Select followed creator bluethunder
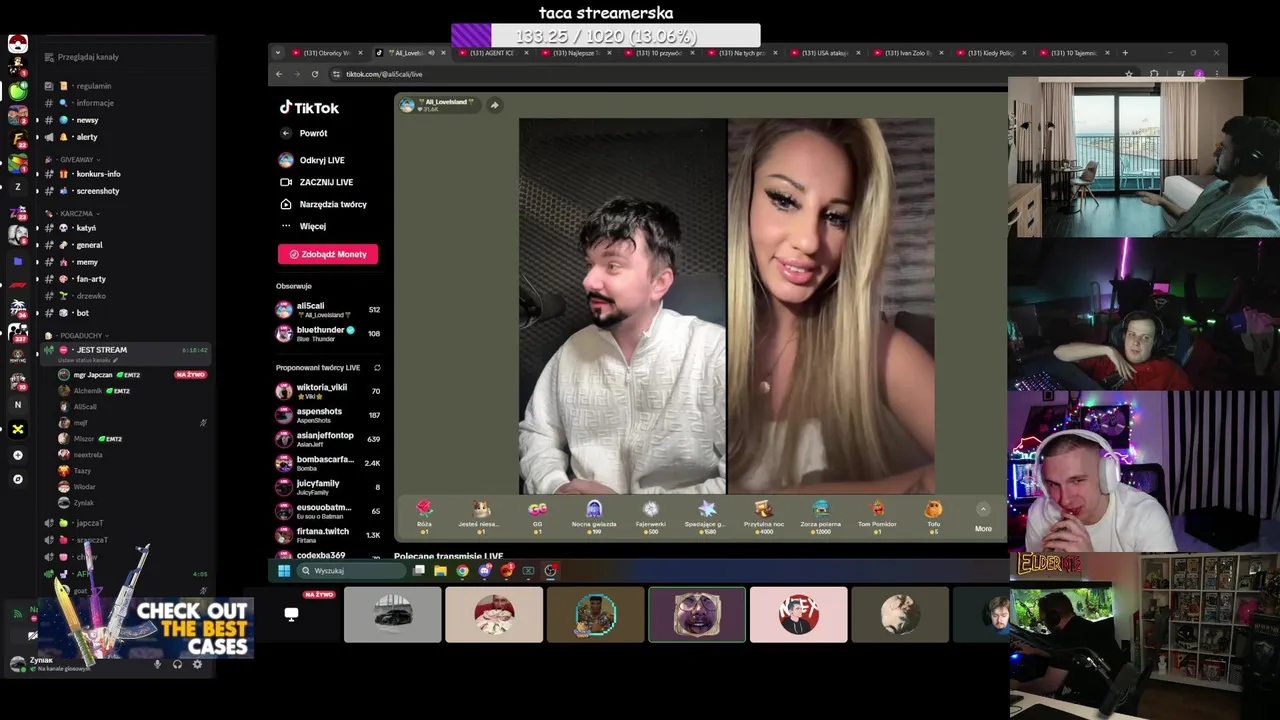The width and height of the screenshot is (1280, 720). (328, 334)
